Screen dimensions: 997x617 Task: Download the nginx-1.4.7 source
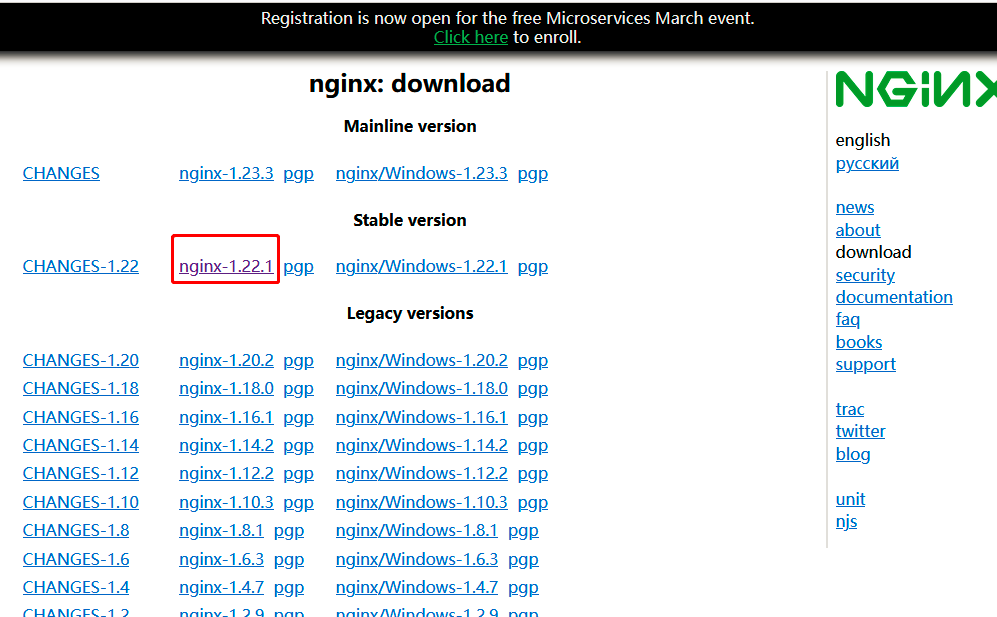[221, 587]
